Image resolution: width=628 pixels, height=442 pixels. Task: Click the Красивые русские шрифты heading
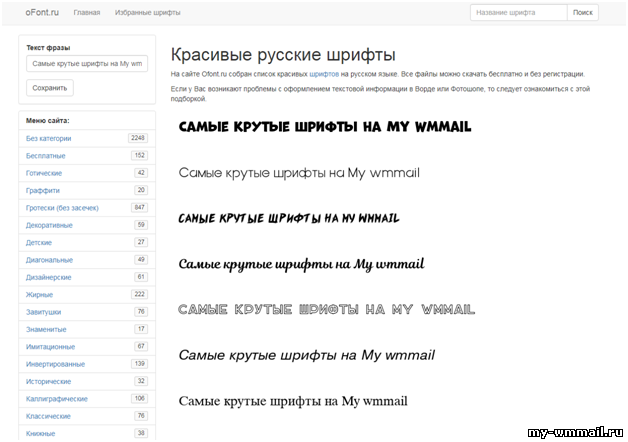tap(283, 55)
